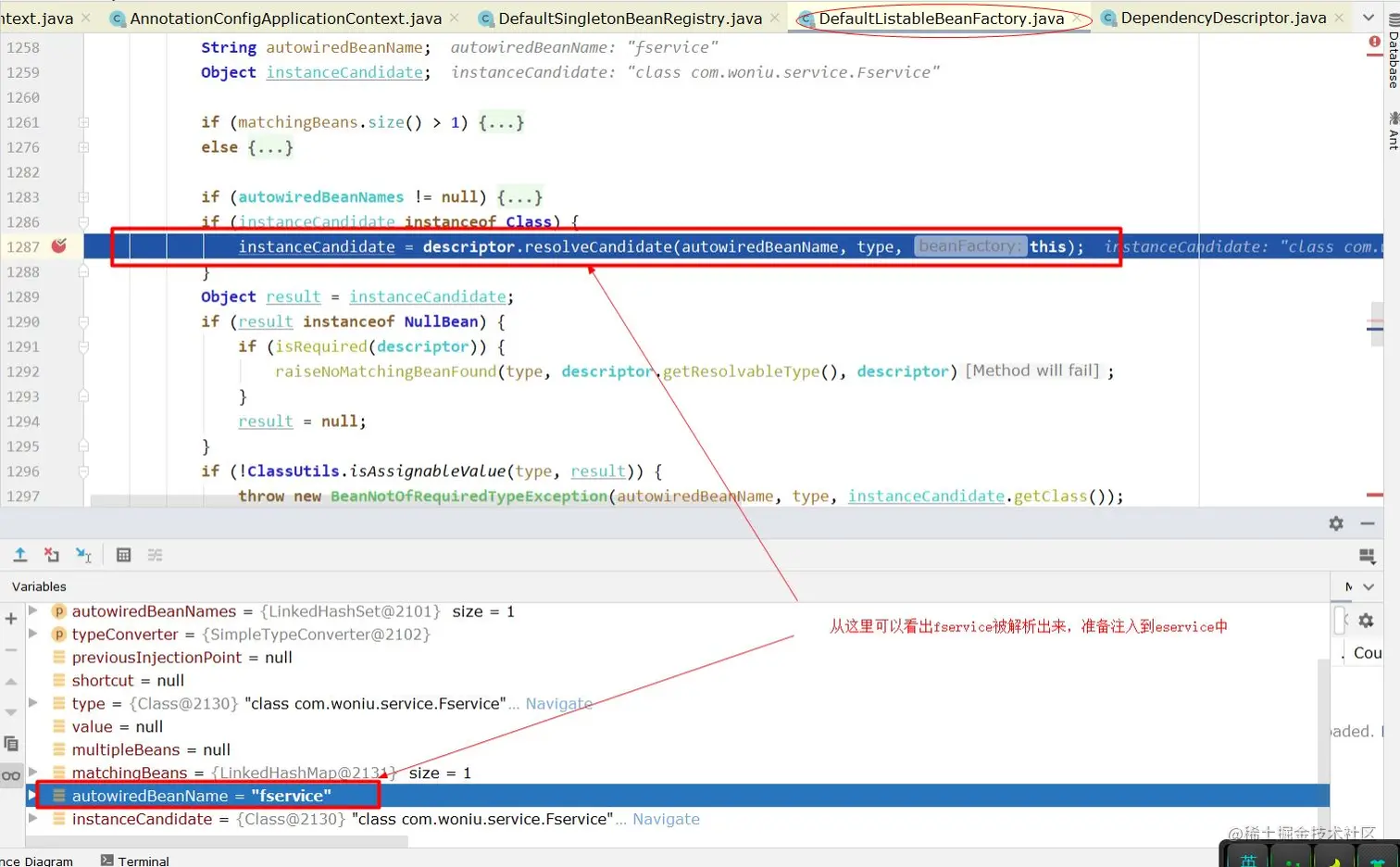The width and height of the screenshot is (1400, 867).
Task: Click the duplicate watch copy icon
Action: point(11,744)
